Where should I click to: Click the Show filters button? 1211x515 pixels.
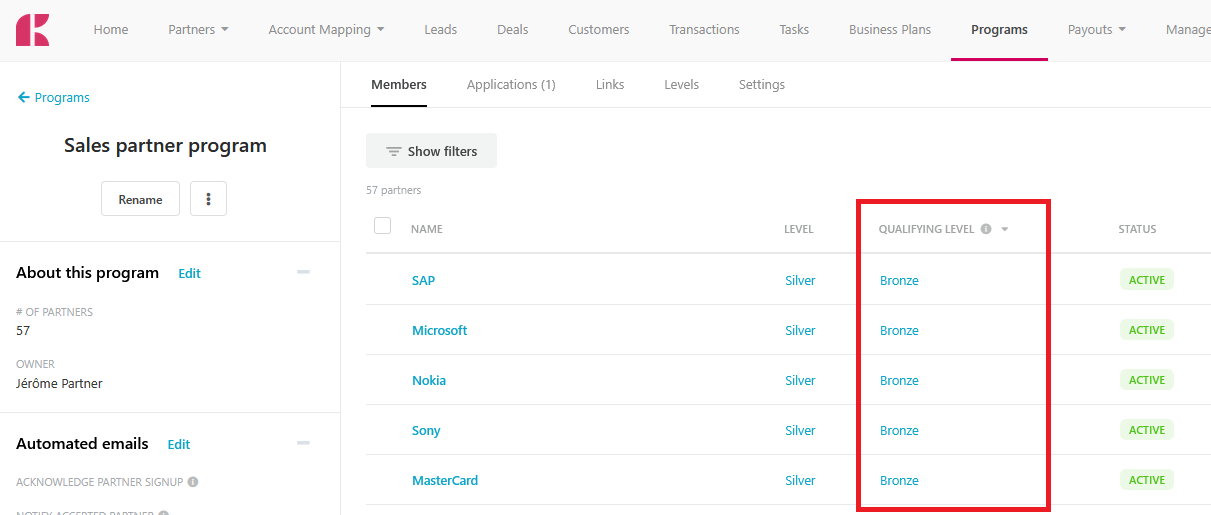[431, 151]
